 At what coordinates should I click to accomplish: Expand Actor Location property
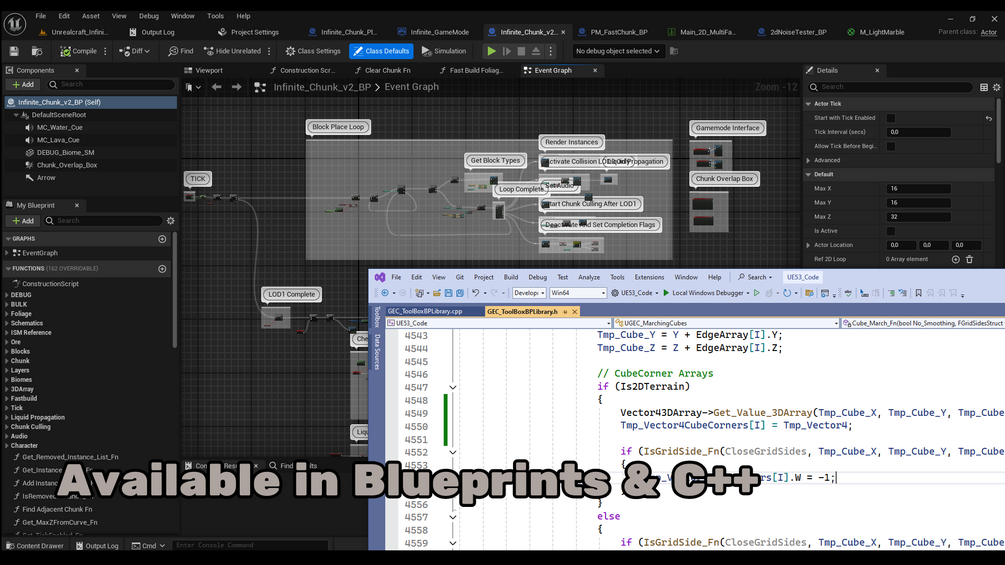click(809, 245)
